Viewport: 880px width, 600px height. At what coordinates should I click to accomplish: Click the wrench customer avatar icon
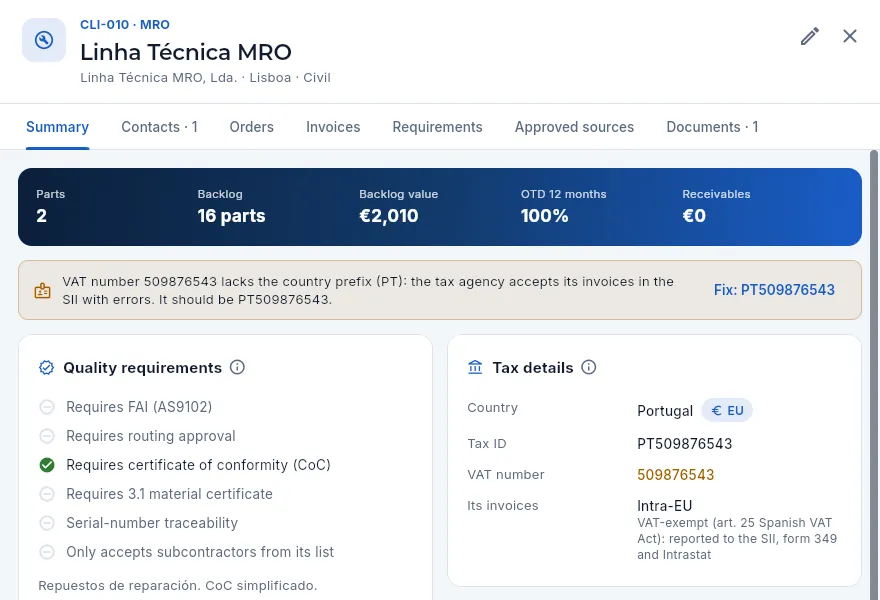click(x=44, y=40)
